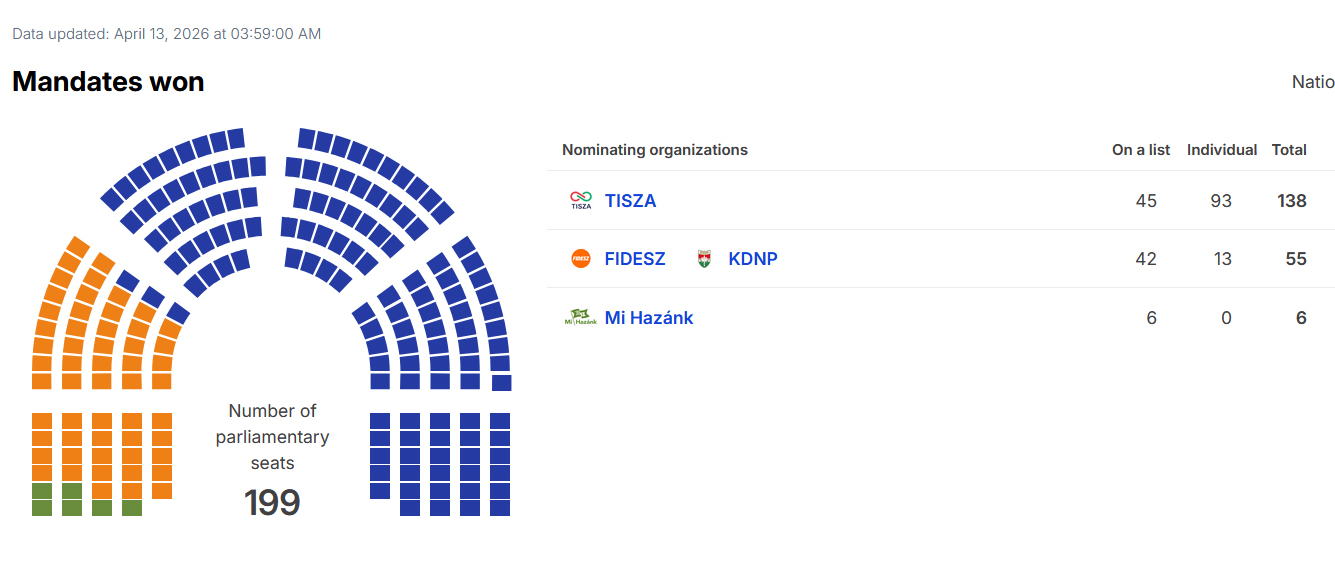Click the Mi Hazánk party logo
1335x561 pixels.
coord(581,318)
